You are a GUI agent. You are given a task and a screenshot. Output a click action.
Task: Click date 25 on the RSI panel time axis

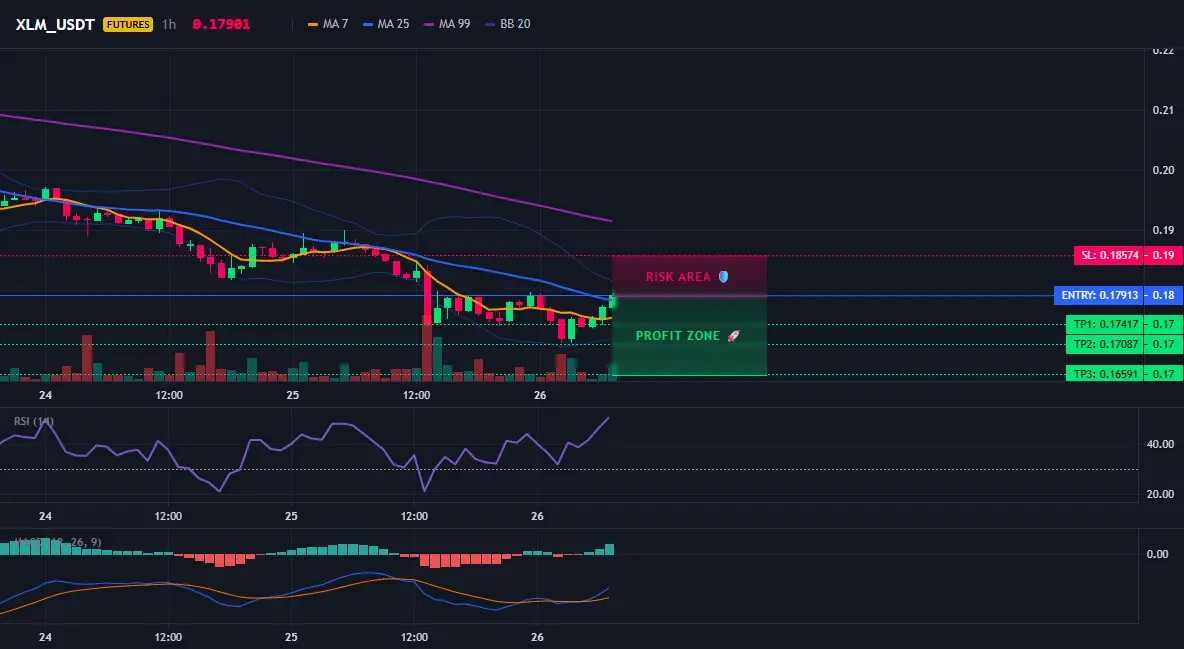[291, 516]
